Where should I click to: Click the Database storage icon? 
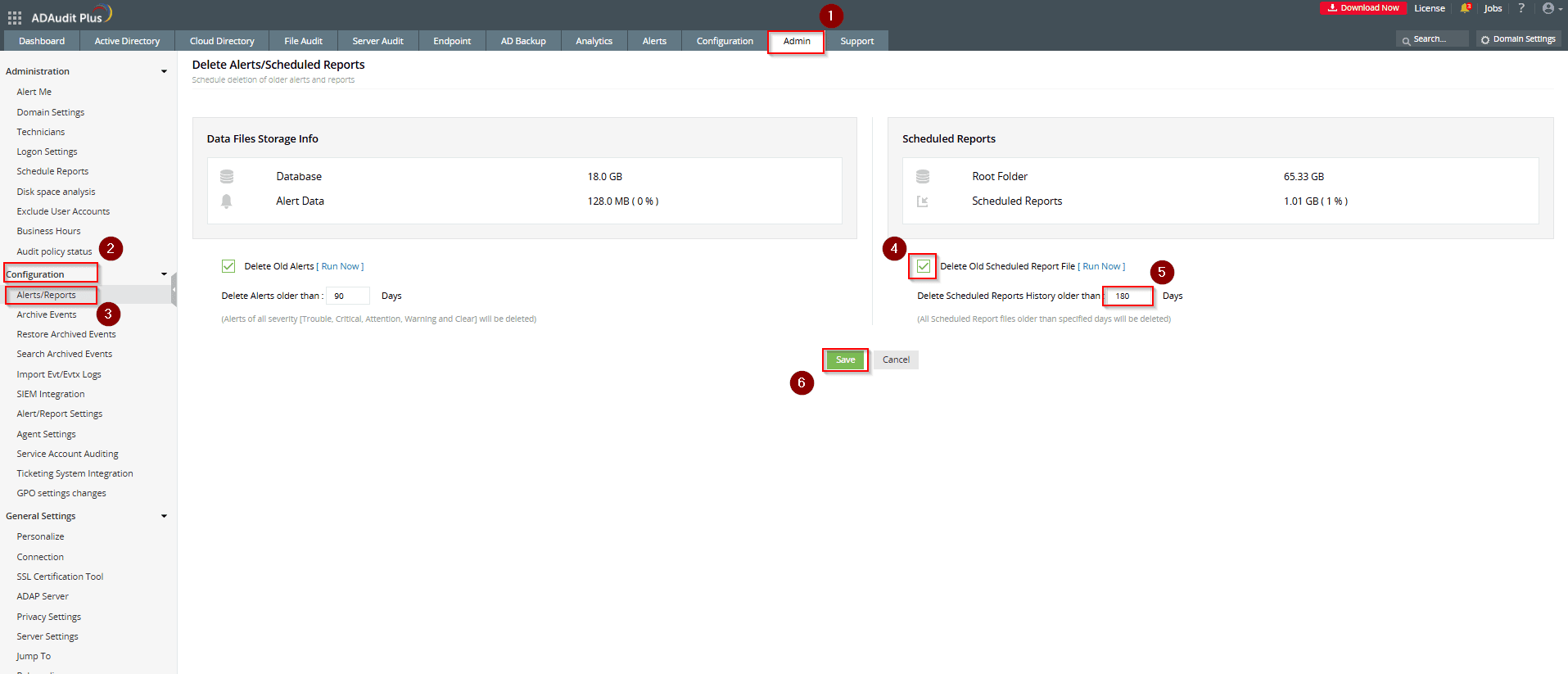pos(227,177)
